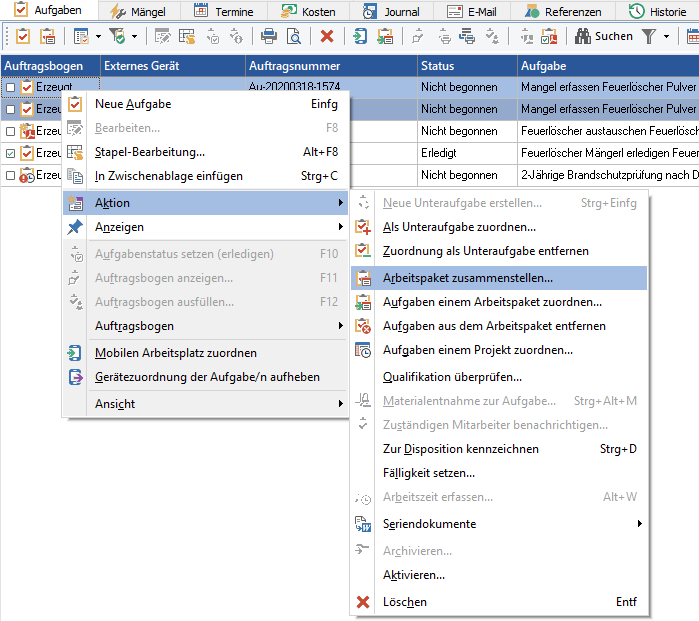Click the Aufgabe column header
This screenshot has height=621, width=699.
pos(608,66)
